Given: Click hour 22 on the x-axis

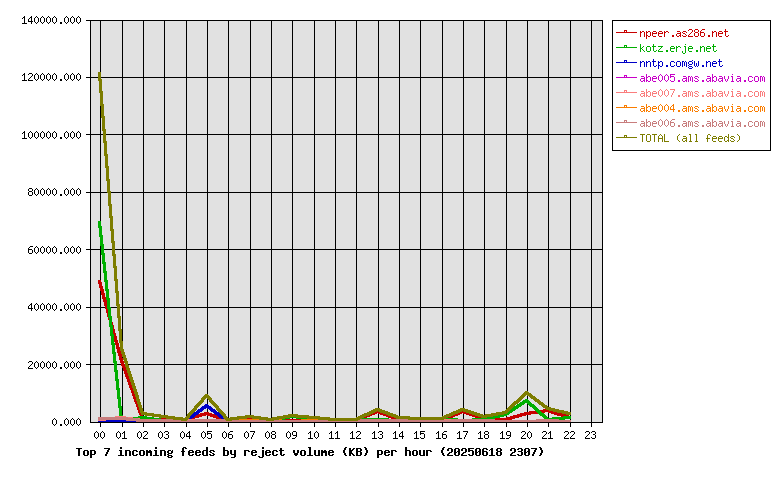Looking at the screenshot, I should [x=570, y=435].
